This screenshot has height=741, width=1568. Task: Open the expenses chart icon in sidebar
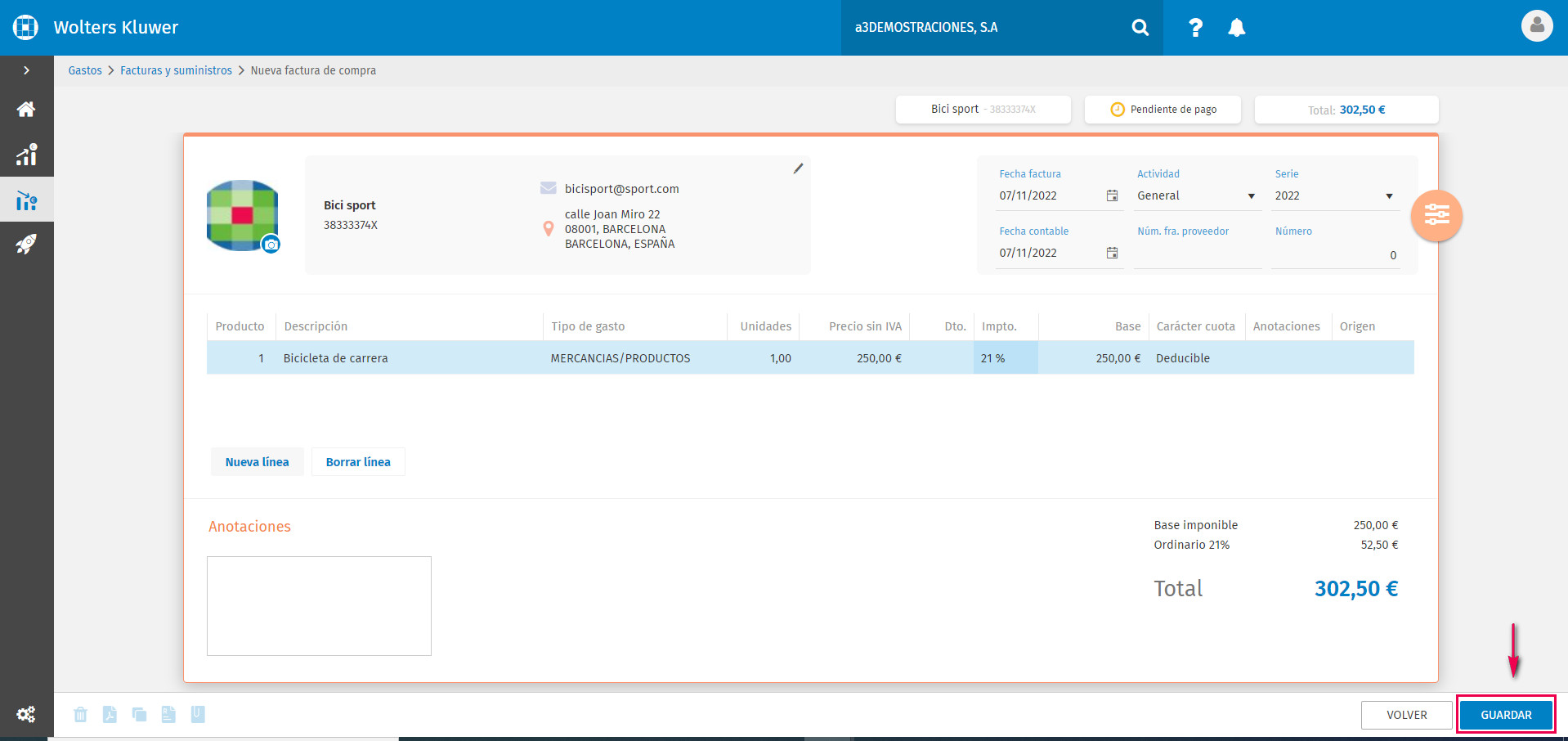click(x=26, y=200)
